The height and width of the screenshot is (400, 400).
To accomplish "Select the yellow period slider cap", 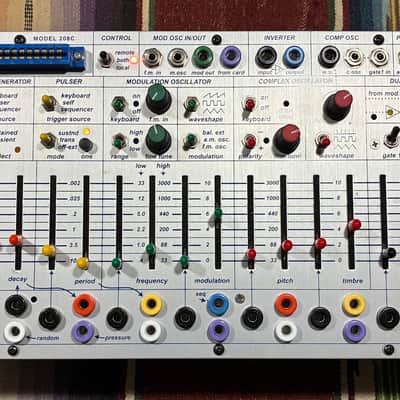I will pyautogui.click(x=82, y=263).
